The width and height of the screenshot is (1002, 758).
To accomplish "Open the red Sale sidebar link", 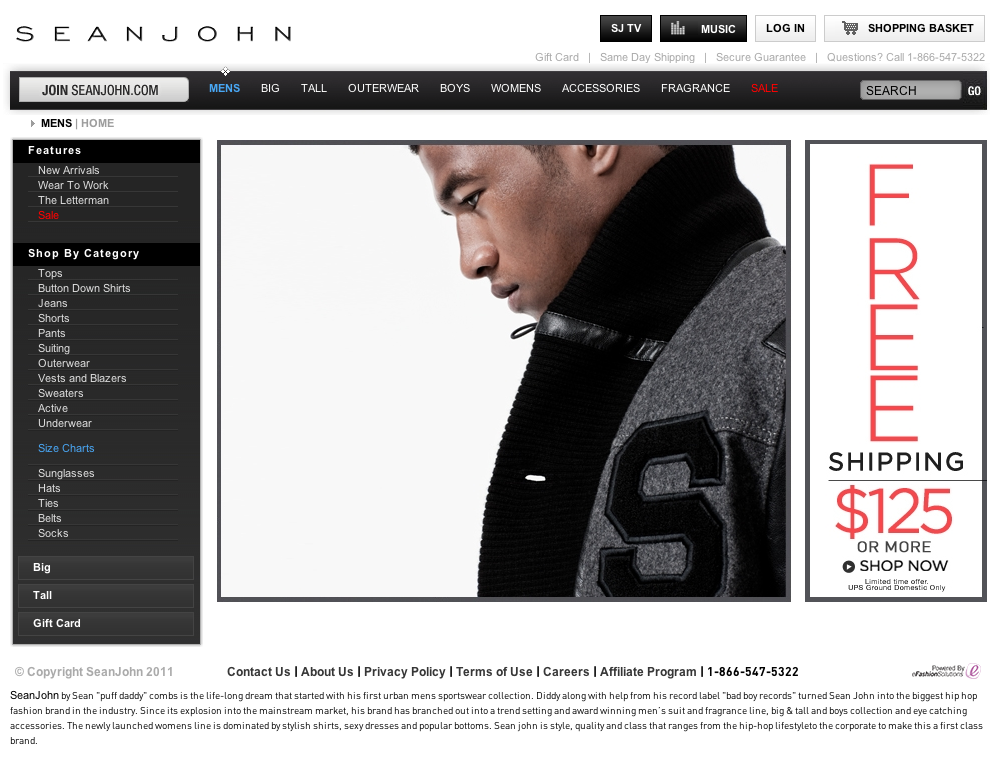I will pyautogui.click(x=48, y=215).
